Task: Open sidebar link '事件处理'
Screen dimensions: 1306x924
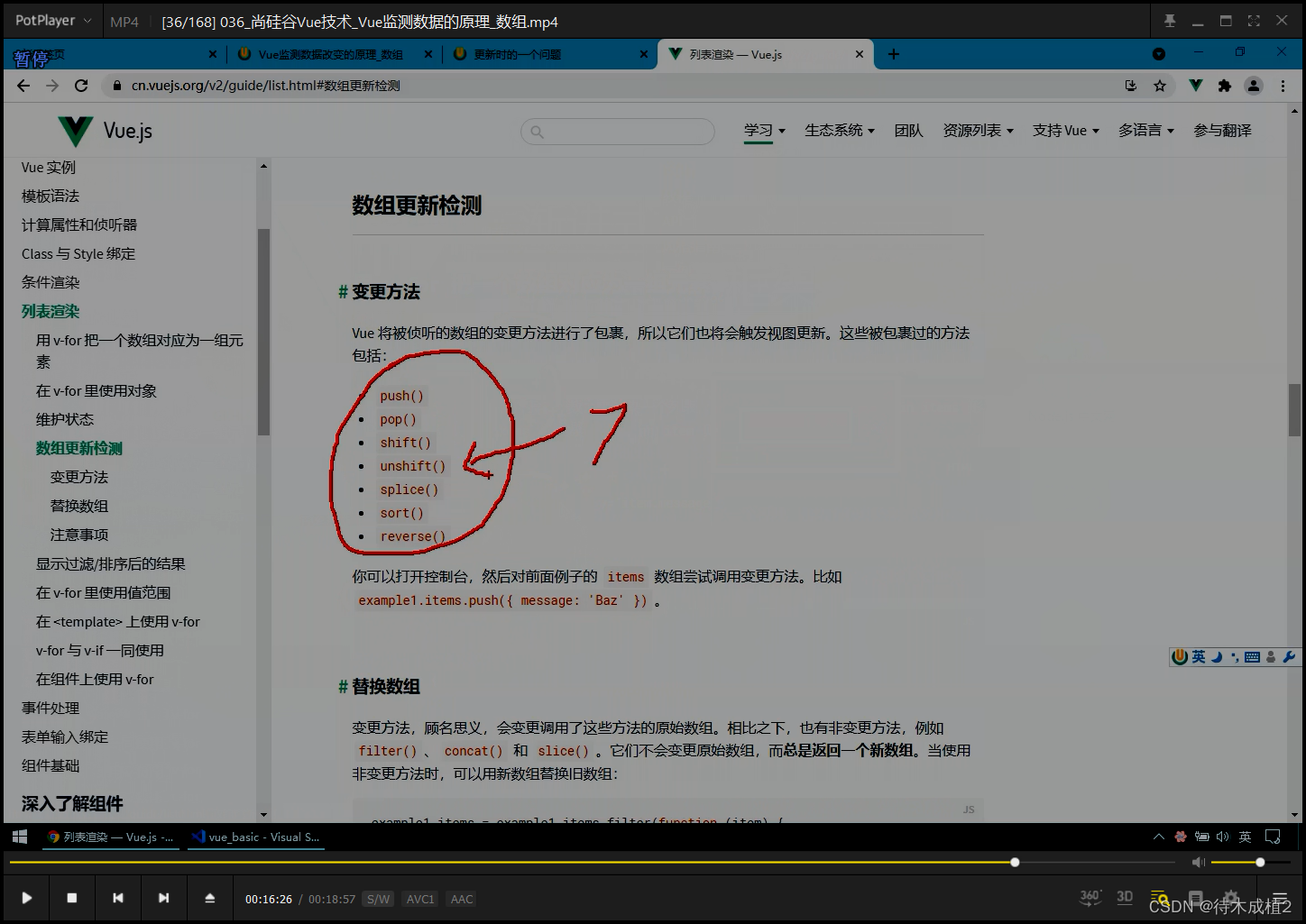Action: (51, 709)
